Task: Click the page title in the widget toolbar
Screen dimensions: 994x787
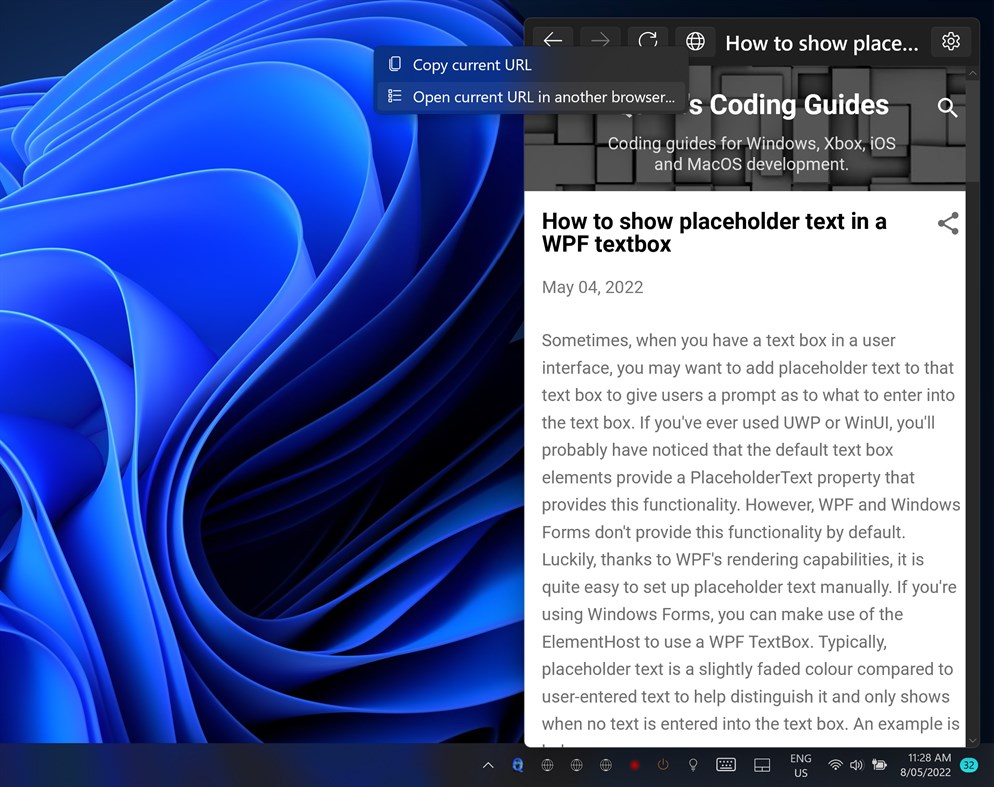Action: coord(821,43)
